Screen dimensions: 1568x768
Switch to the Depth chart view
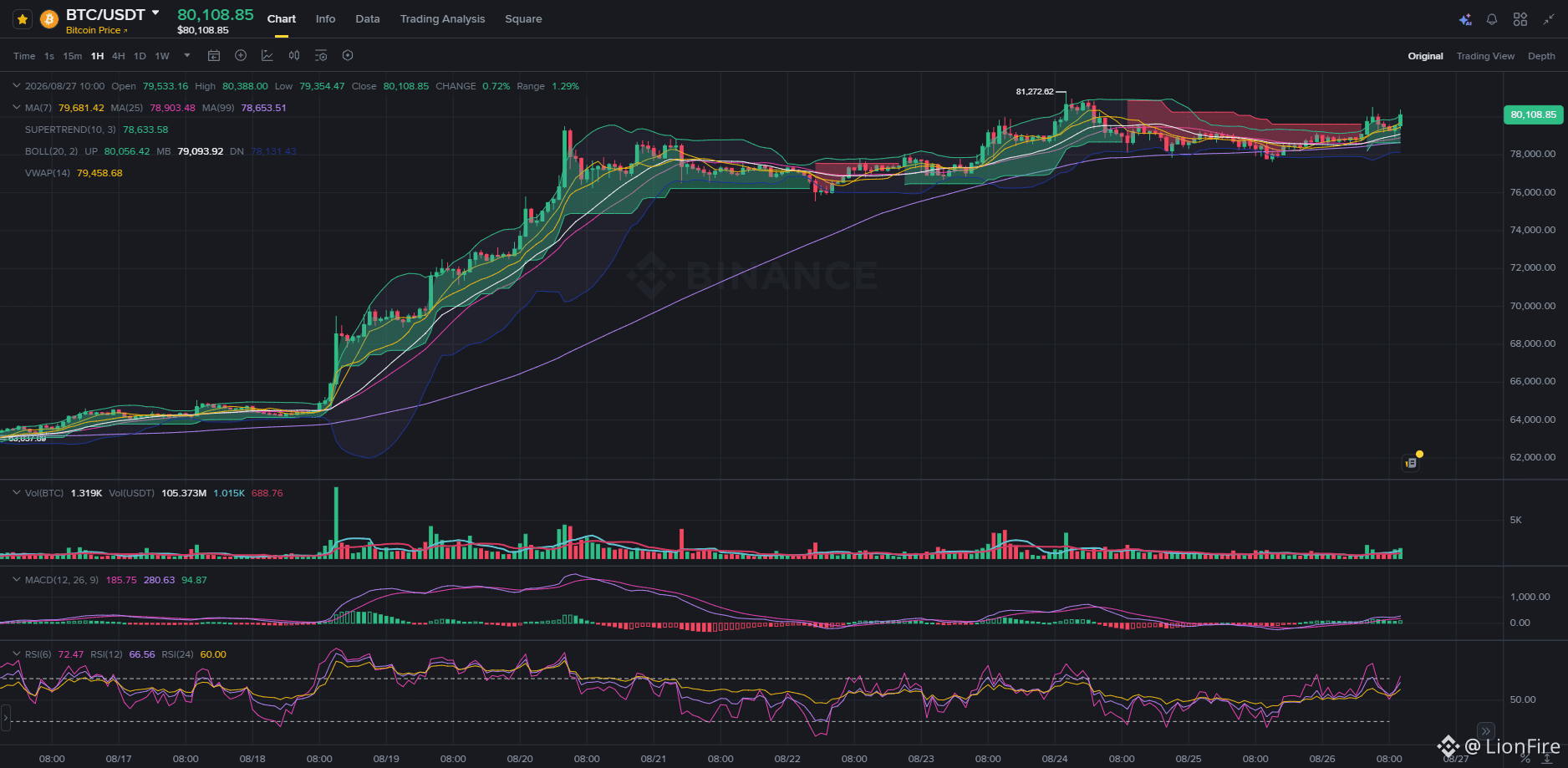[1541, 56]
